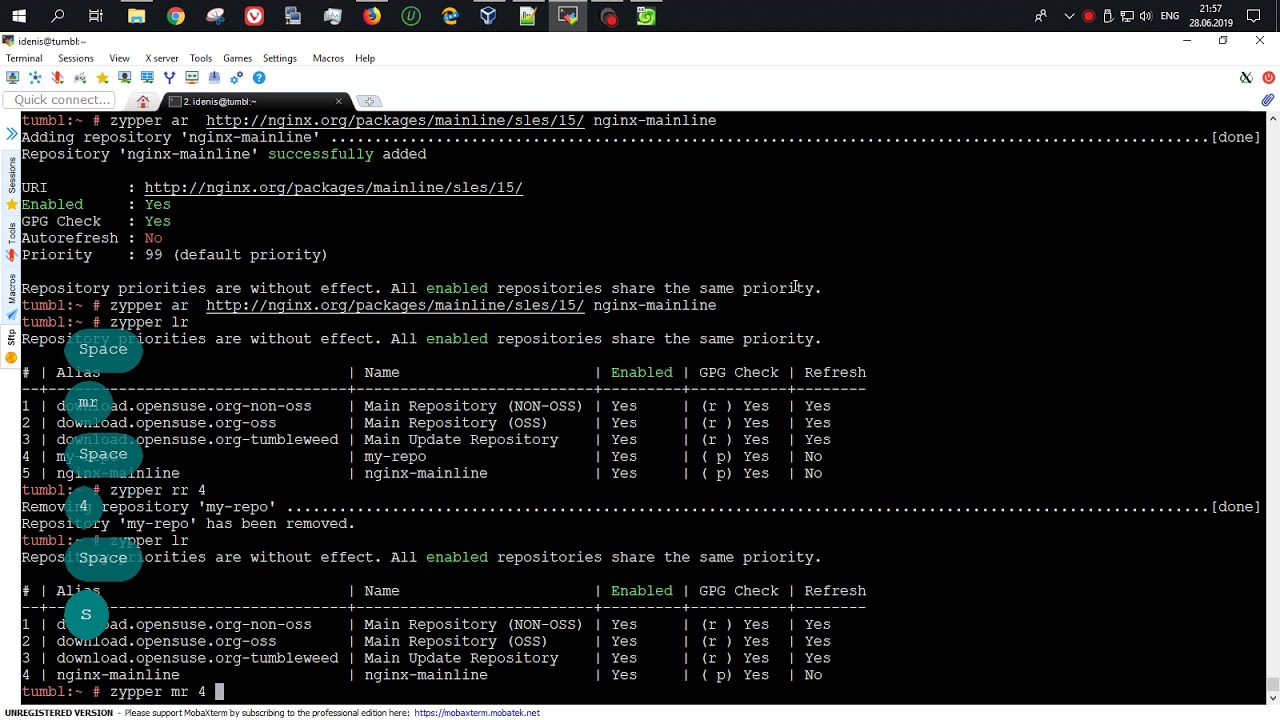Image resolution: width=1280 pixels, height=720 pixels.
Task: Open the mobaxterm.mobatek.net link in status bar
Action: click(x=477, y=713)
